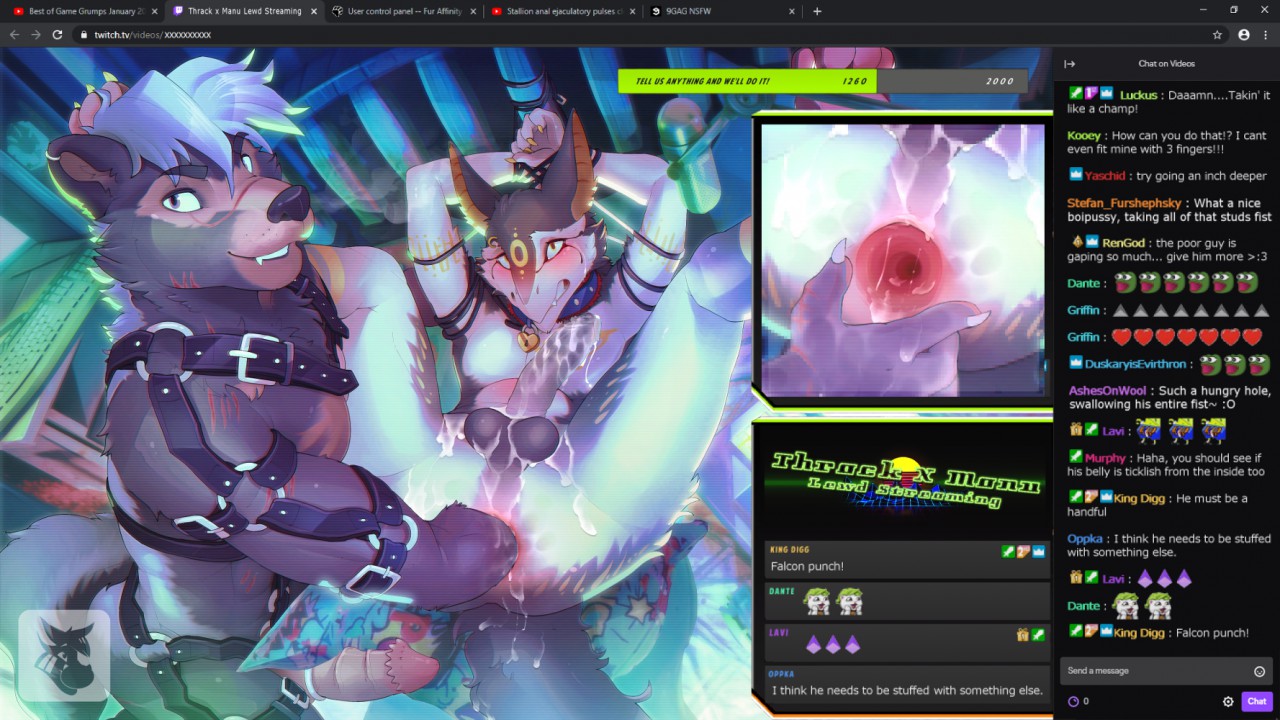Switch to the YouTube tab starting with 'Stallion'
The height and width of the screenshot is (720, 1280).
(562, 11)
